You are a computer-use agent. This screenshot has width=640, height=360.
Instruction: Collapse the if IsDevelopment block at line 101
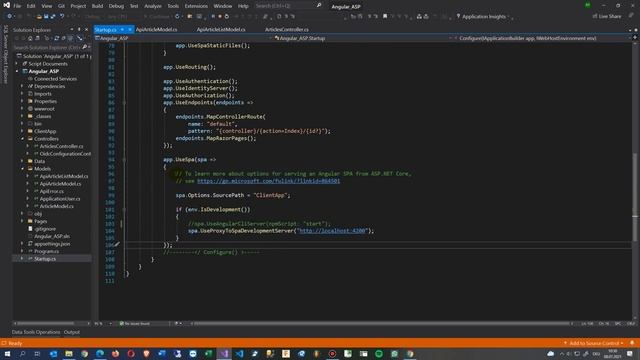tap(124, 209)
